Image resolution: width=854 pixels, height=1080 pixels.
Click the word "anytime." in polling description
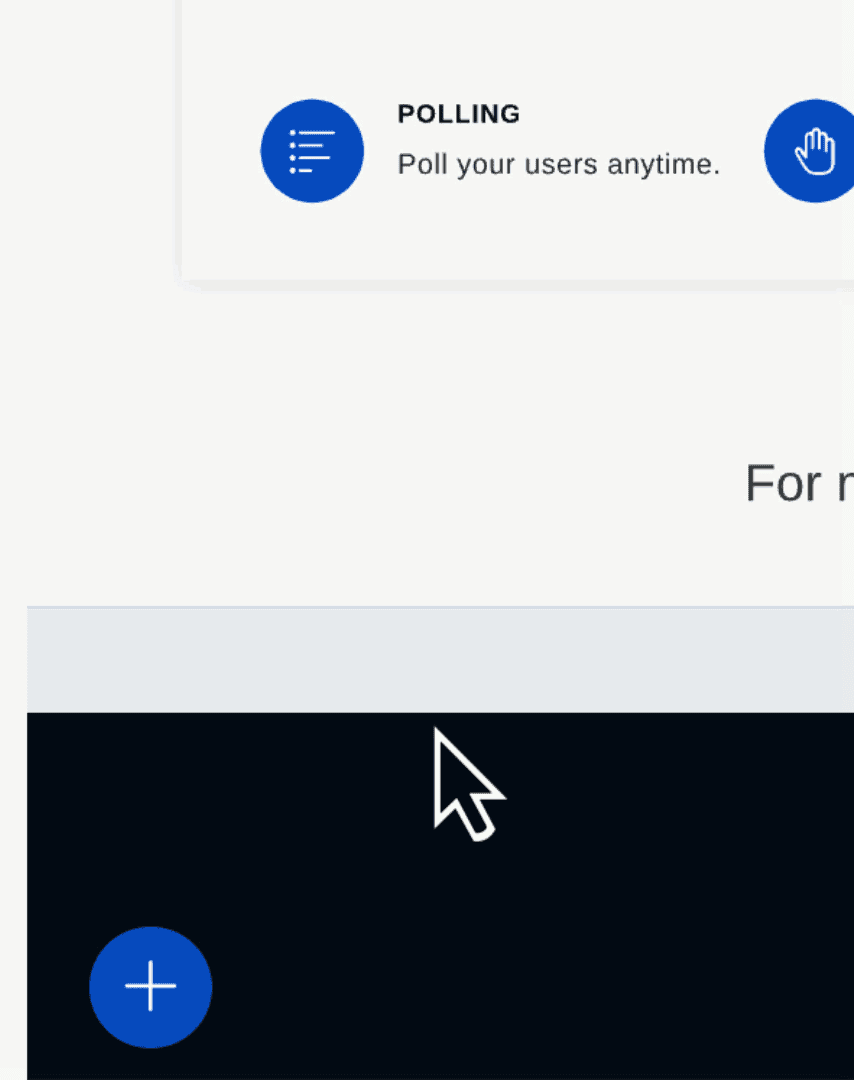point(663,165)
